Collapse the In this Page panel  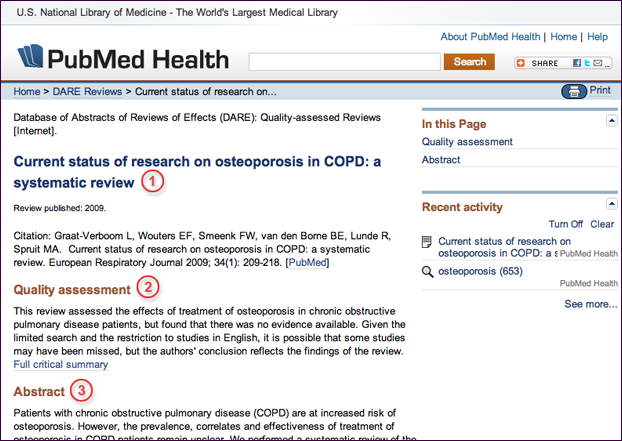612,120
